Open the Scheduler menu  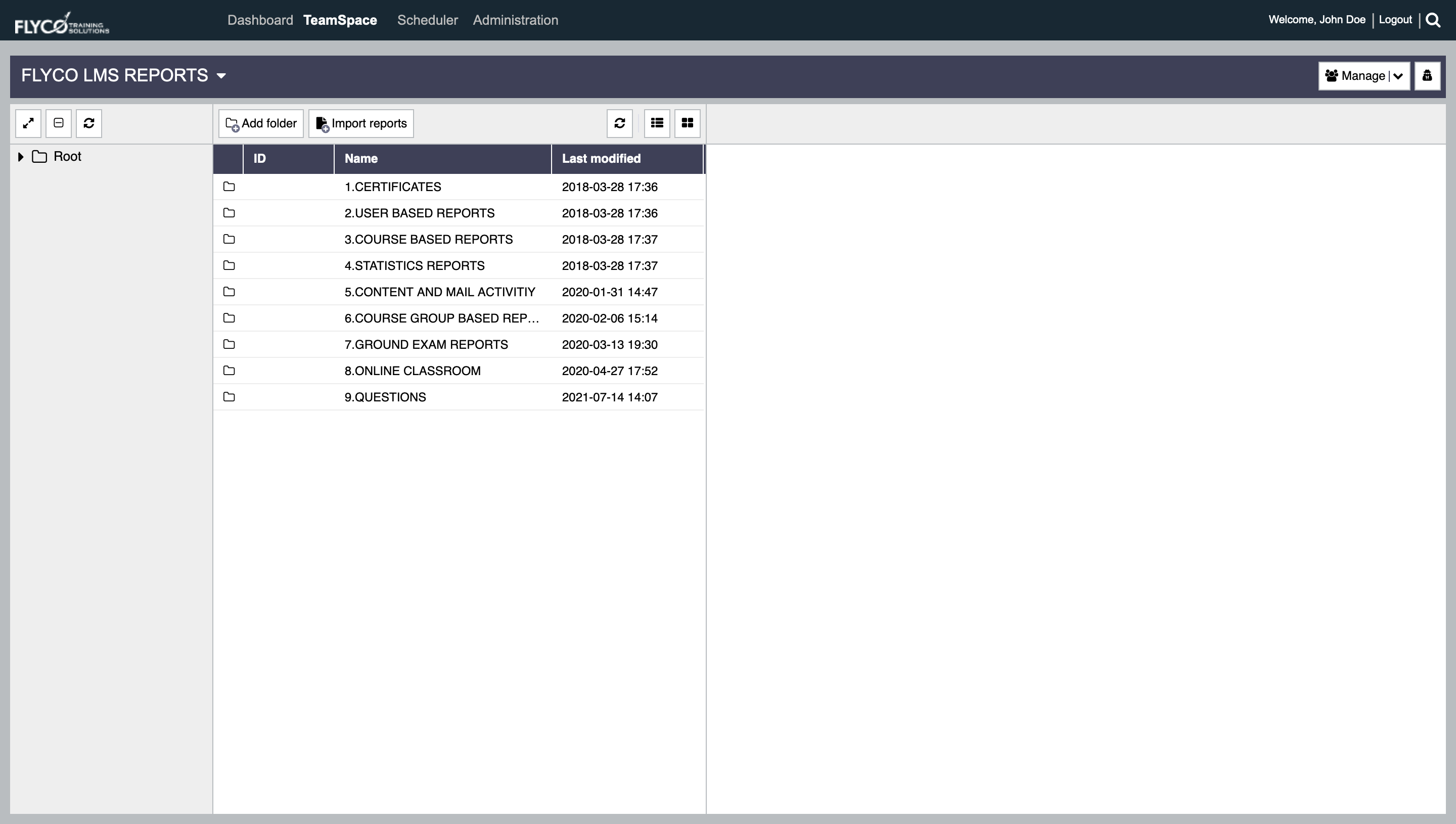(x=427, y=20)
